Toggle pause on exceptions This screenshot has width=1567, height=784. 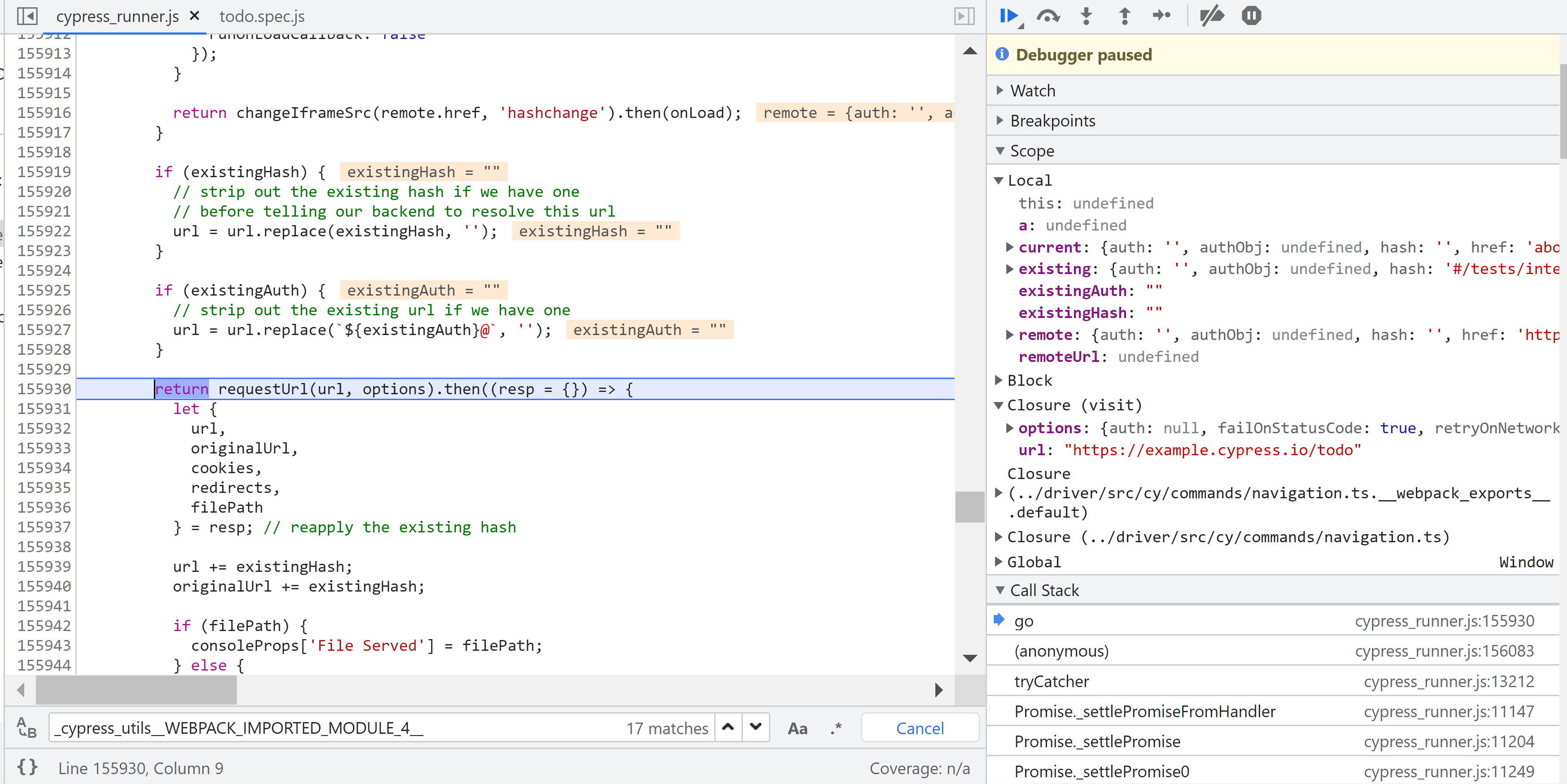pos(1251,16)
